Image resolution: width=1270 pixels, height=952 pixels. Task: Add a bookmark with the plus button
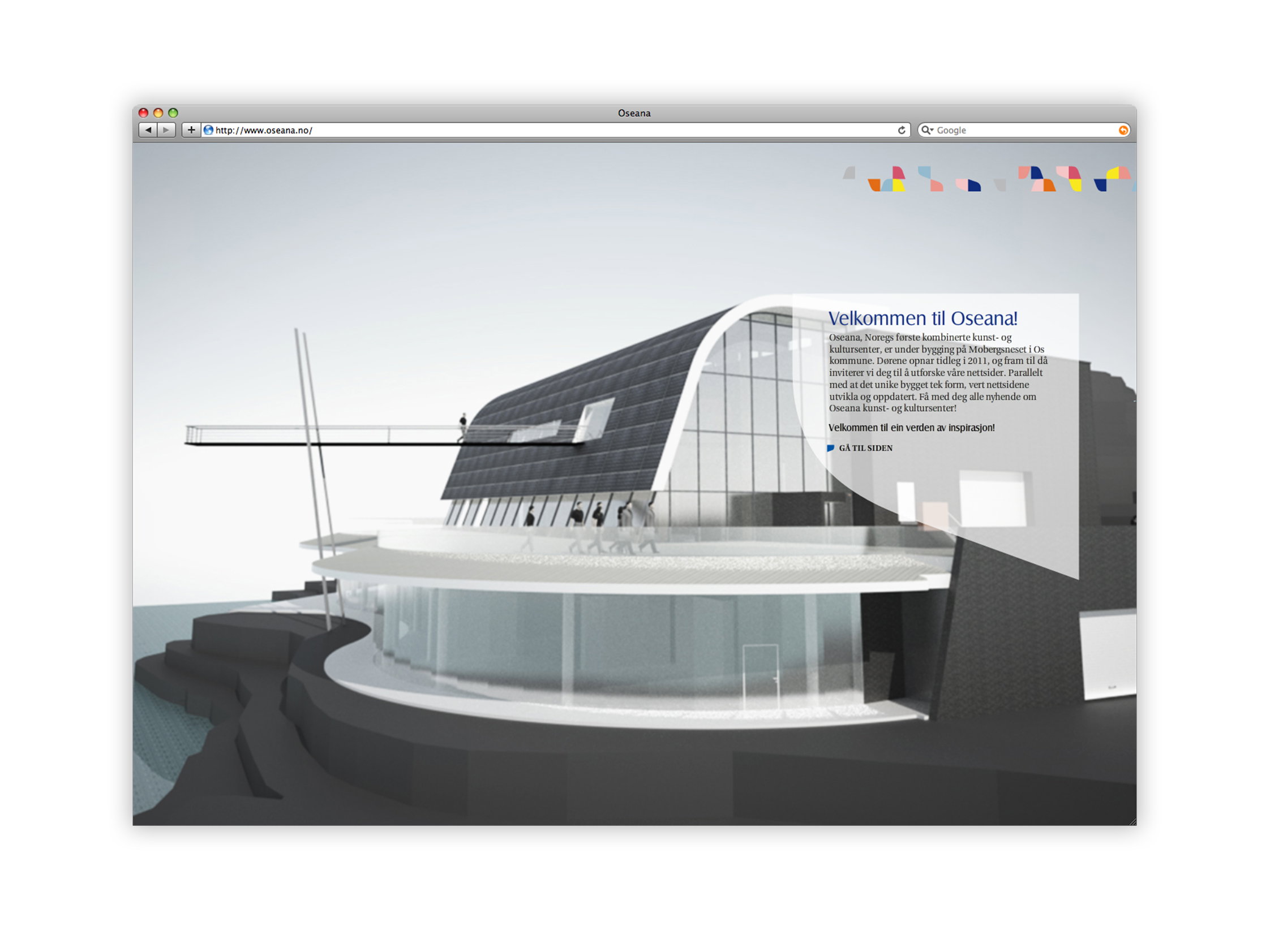[x=191, y=130]
